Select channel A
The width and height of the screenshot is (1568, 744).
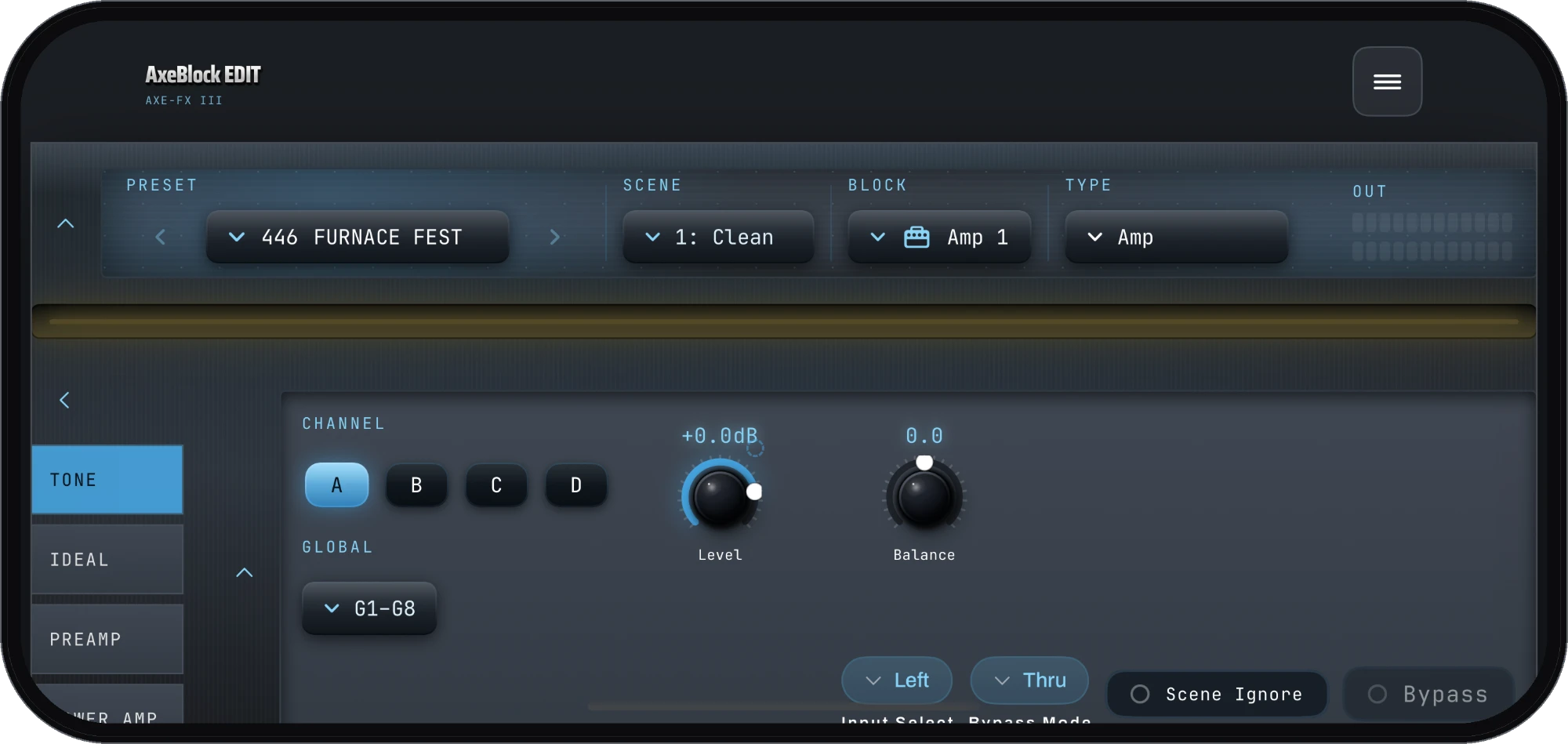[336, 485]
